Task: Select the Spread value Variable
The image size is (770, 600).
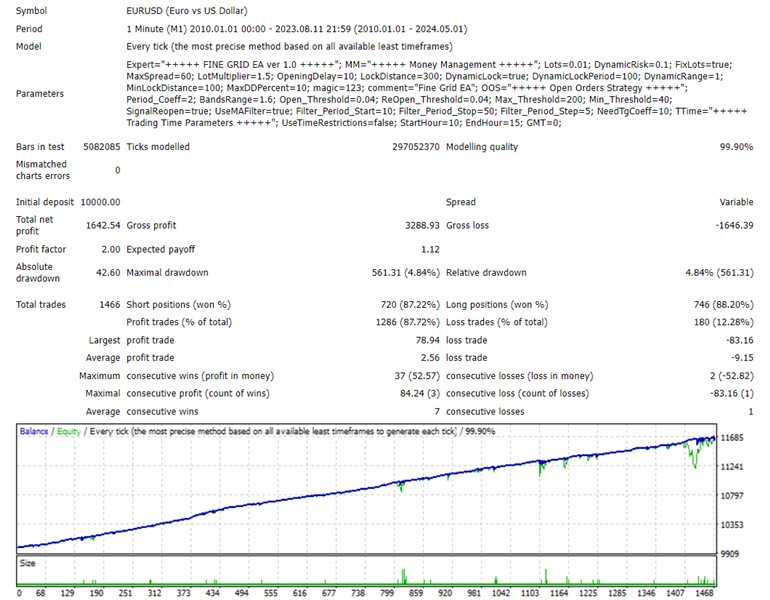Action: pos(736,202)
